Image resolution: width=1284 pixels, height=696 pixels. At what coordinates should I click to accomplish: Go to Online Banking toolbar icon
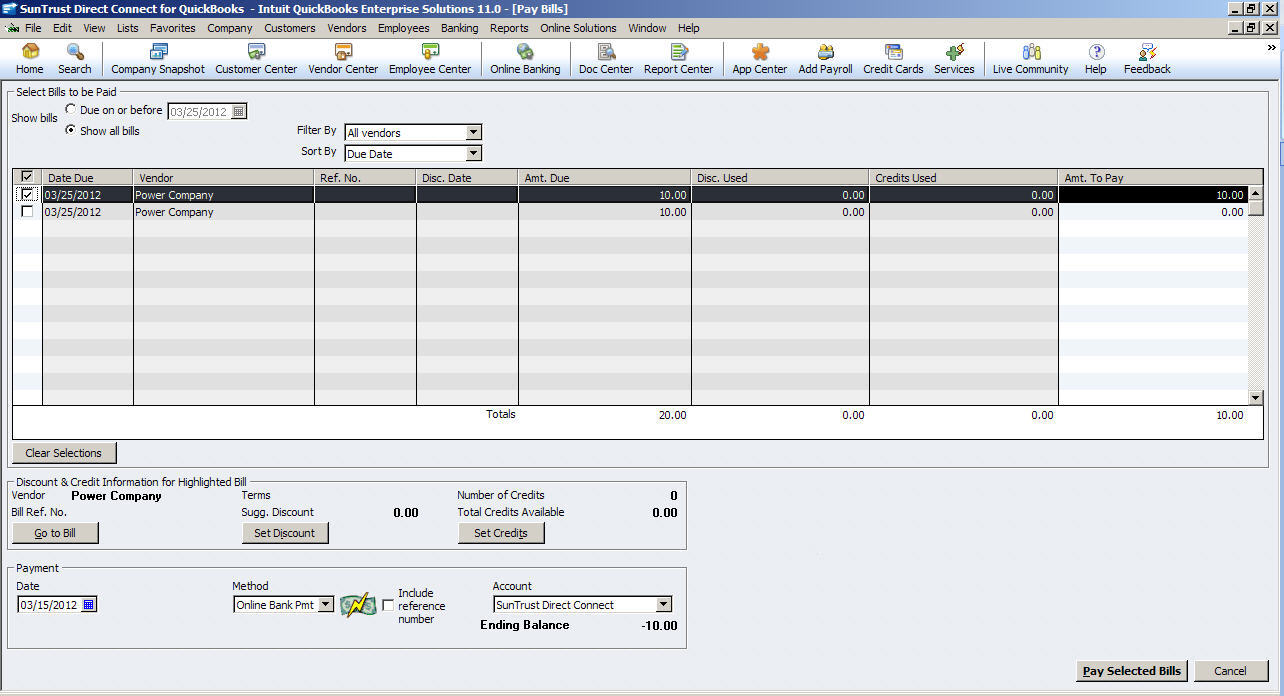click(525, 59)
